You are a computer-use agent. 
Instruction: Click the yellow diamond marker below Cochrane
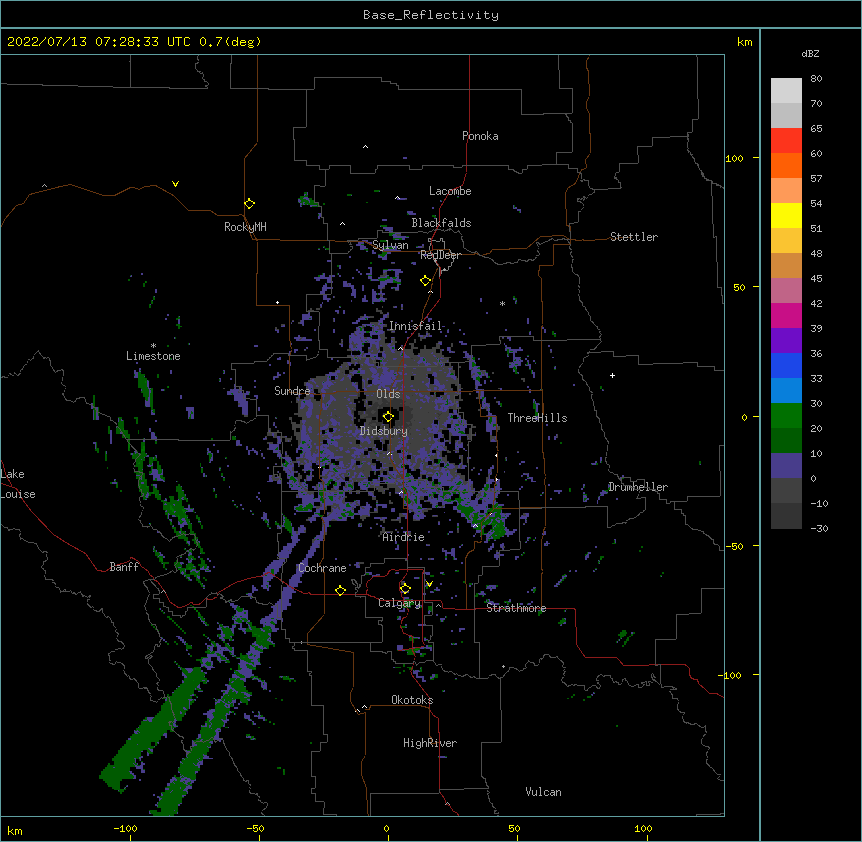click(340, 590)
